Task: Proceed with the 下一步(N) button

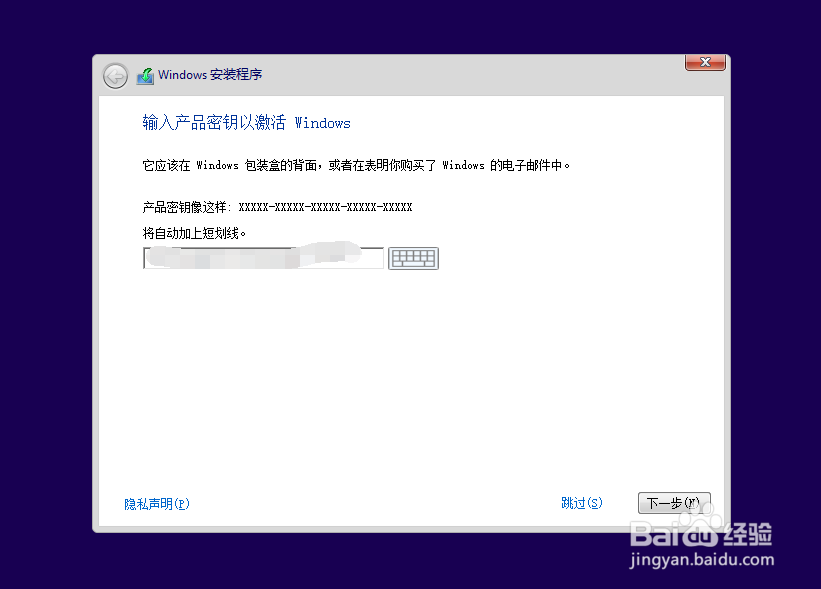Action: (674, 503)
